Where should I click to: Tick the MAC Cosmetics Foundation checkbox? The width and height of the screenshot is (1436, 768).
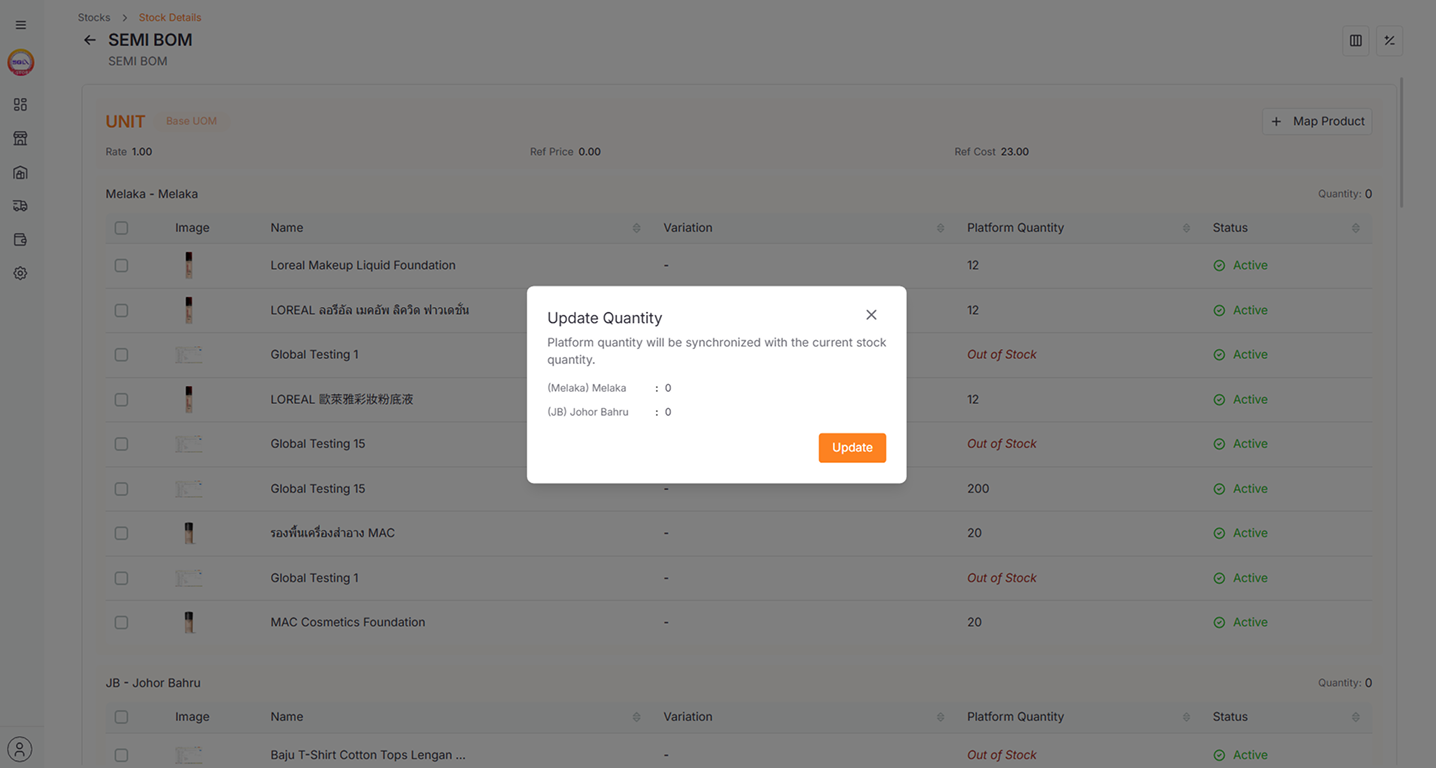121,621
